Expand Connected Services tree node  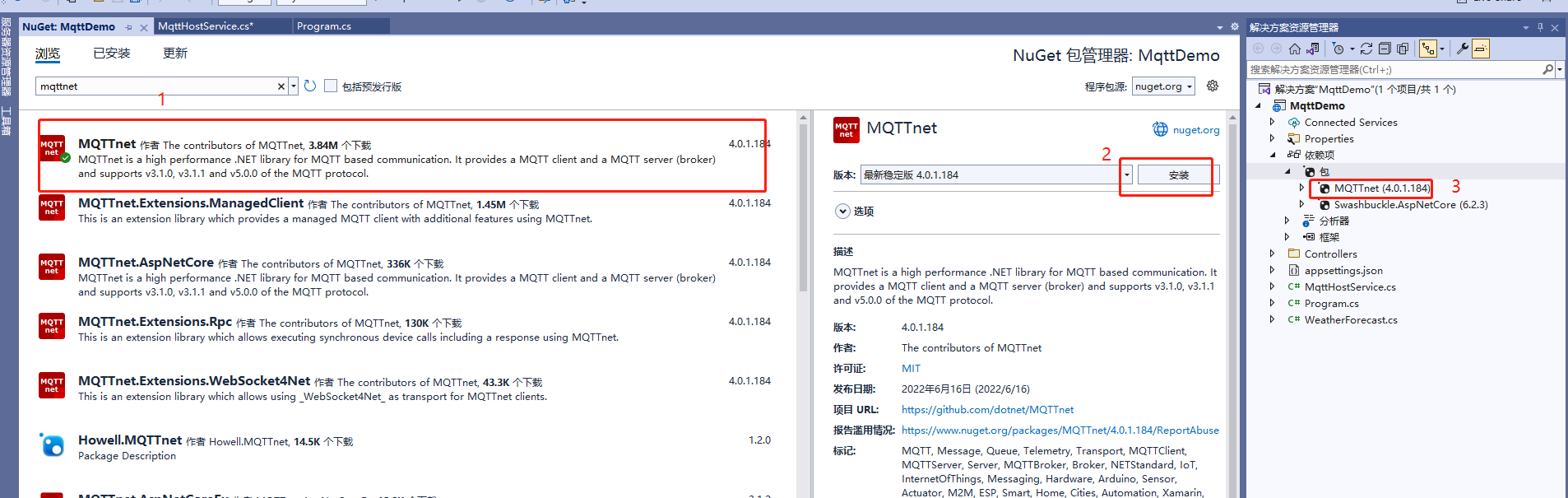pos(1272,122)
